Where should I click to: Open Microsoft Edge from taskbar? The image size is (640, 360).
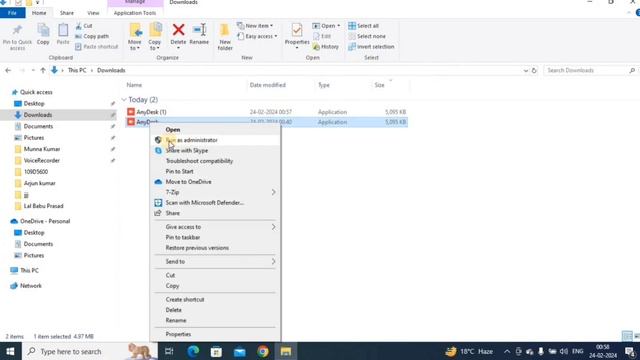click(x=193, y=351)
